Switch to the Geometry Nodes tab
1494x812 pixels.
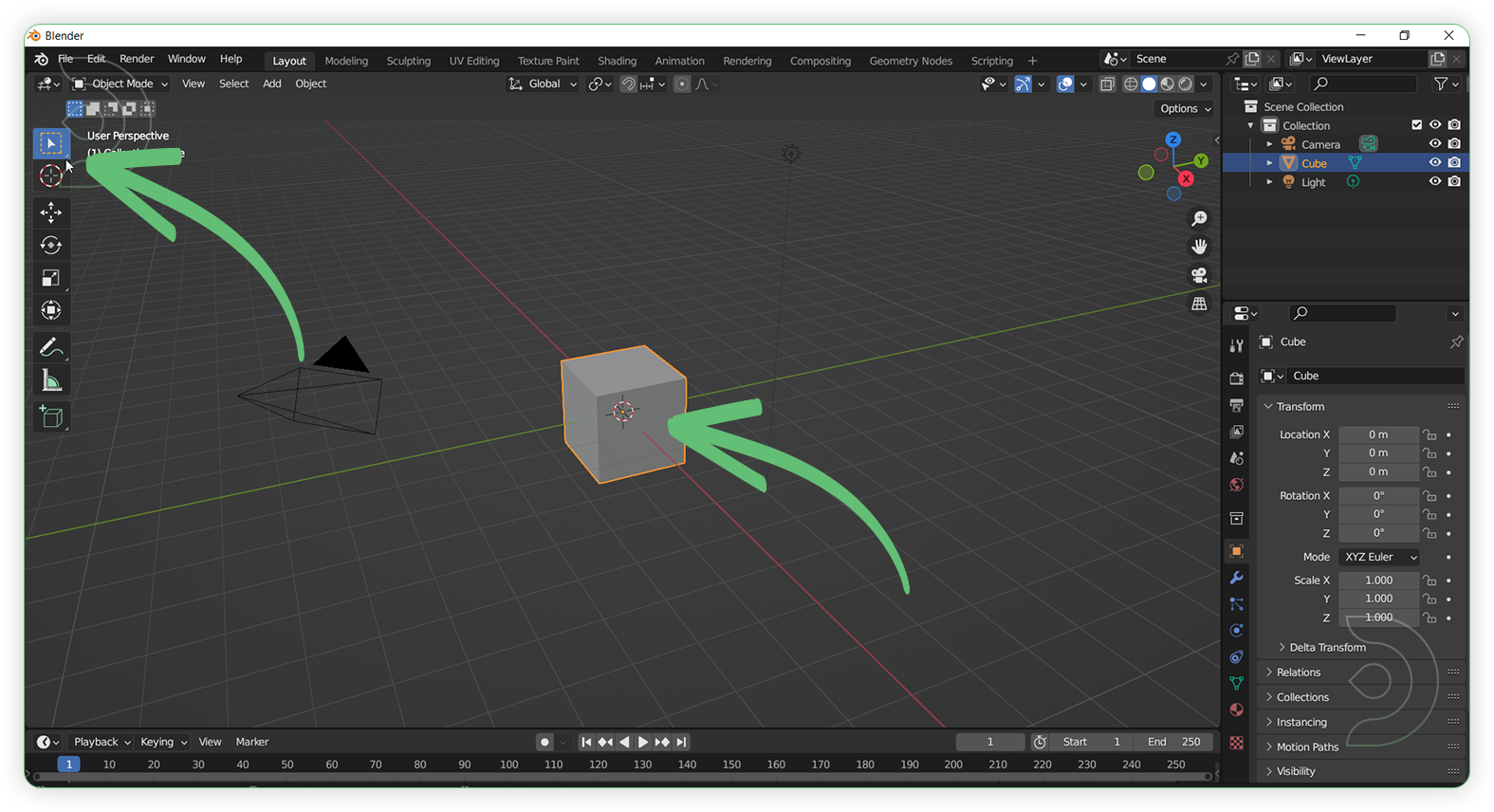tap(911, 61)
